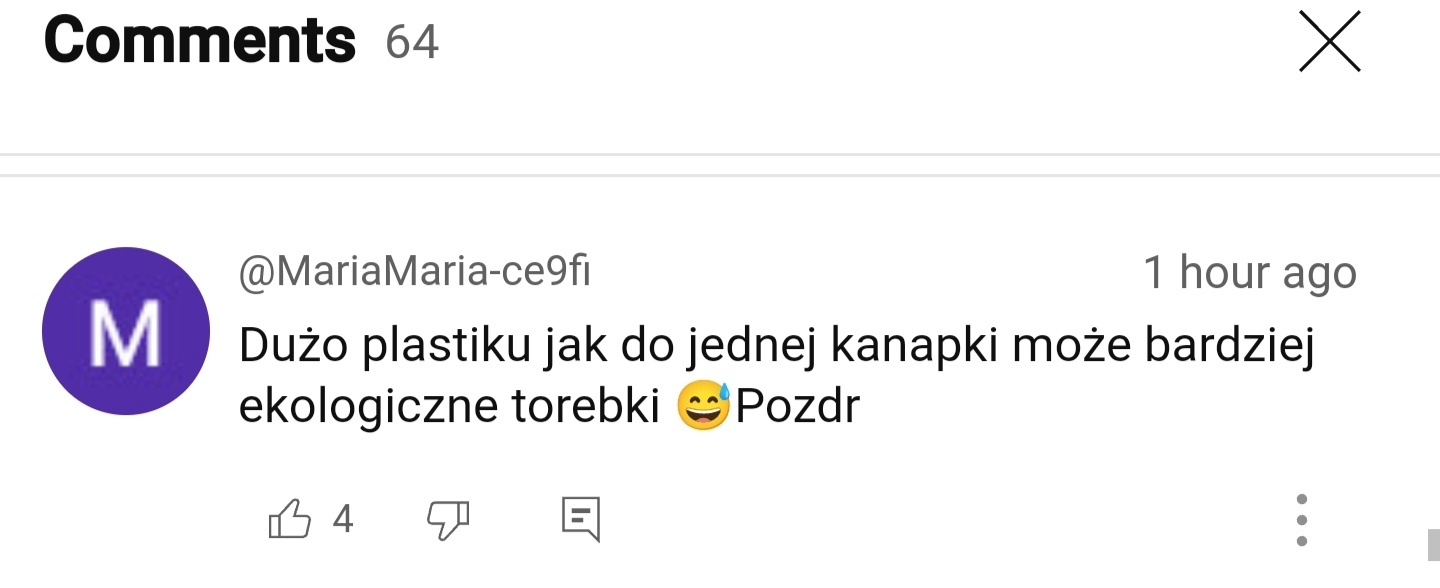Screen dimensions: 1440x588
Task: Open the three-dot comment options menu
Action: [x=1301, y=520]
